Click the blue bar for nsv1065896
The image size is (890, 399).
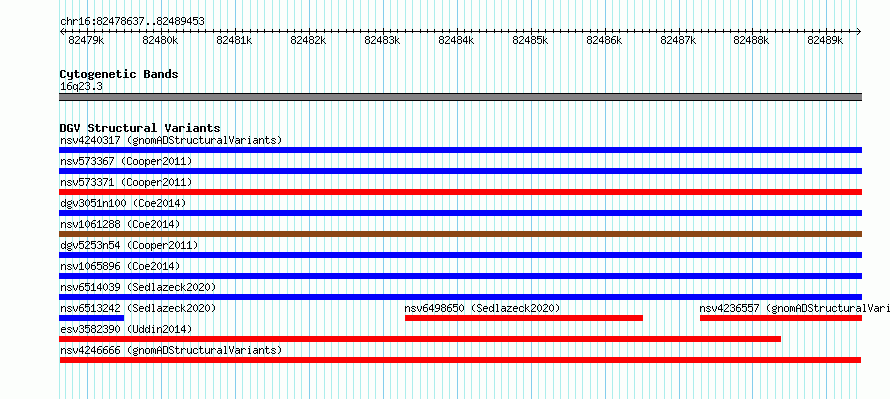(x=460, y=276)
